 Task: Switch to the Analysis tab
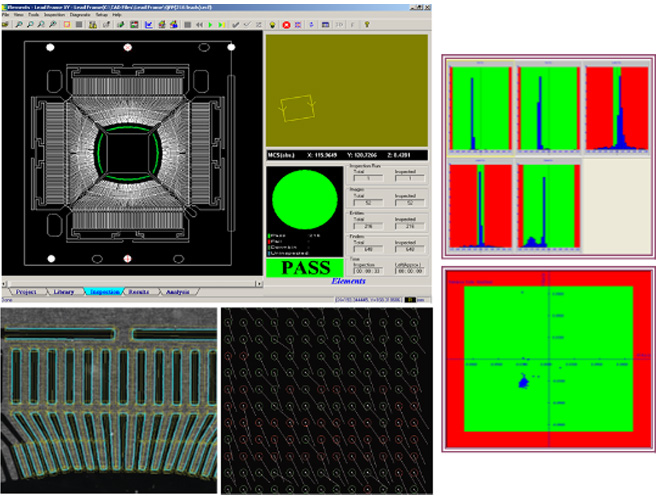[178, 291]
